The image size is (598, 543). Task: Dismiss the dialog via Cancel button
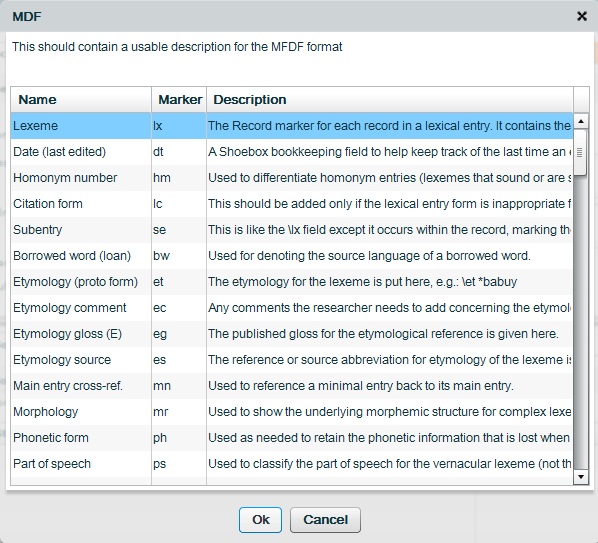point(325,520)
